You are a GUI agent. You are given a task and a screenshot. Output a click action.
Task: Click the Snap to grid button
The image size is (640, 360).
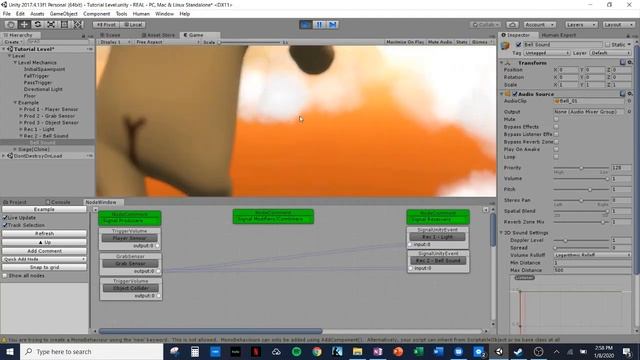pos(44,267)
